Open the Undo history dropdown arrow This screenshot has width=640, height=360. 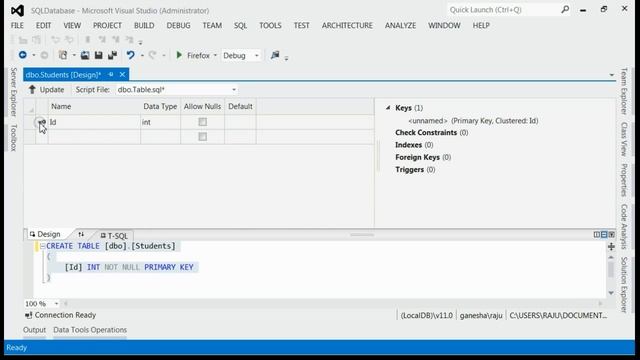142,56
